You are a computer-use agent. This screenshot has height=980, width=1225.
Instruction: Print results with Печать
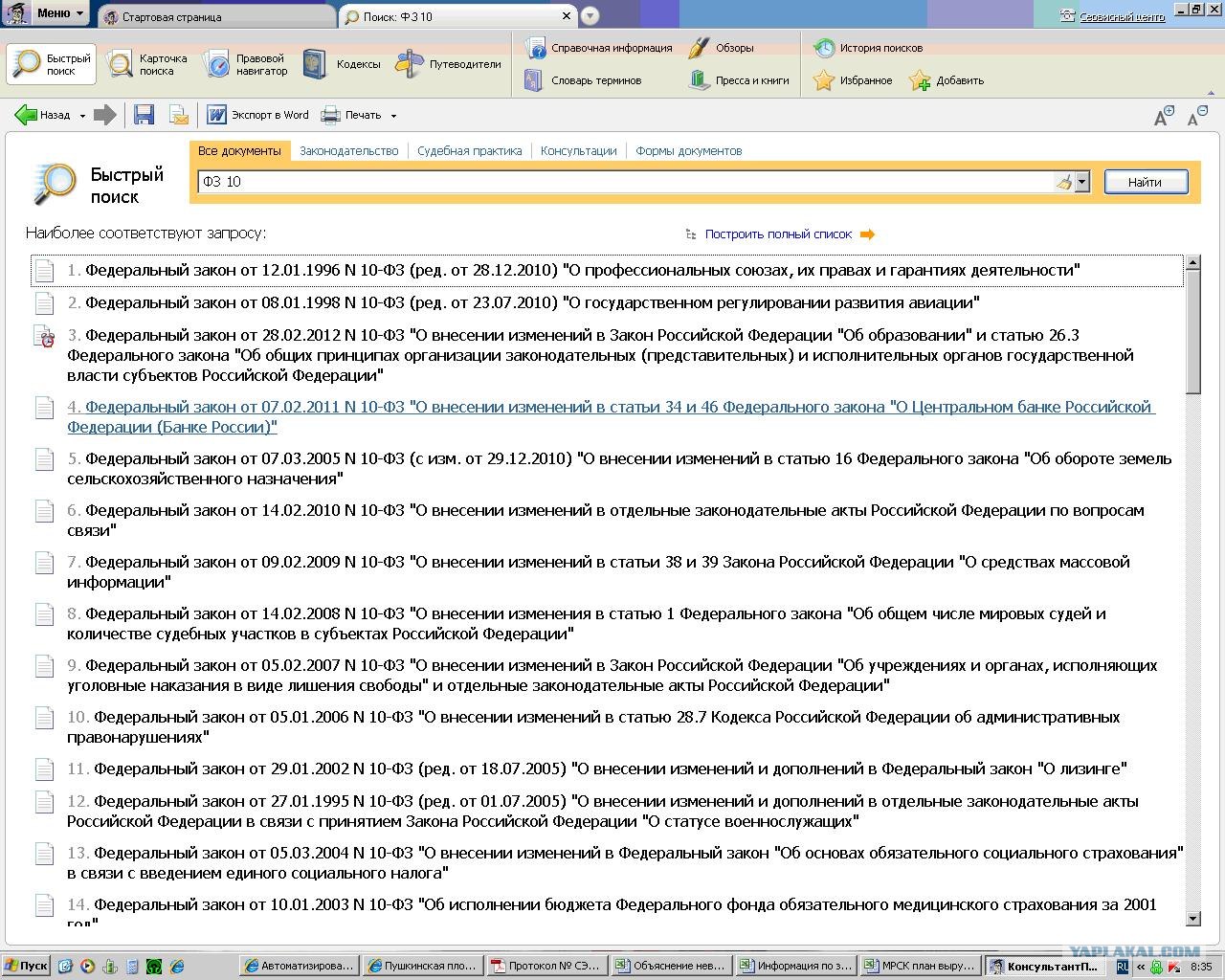[351, 115]
